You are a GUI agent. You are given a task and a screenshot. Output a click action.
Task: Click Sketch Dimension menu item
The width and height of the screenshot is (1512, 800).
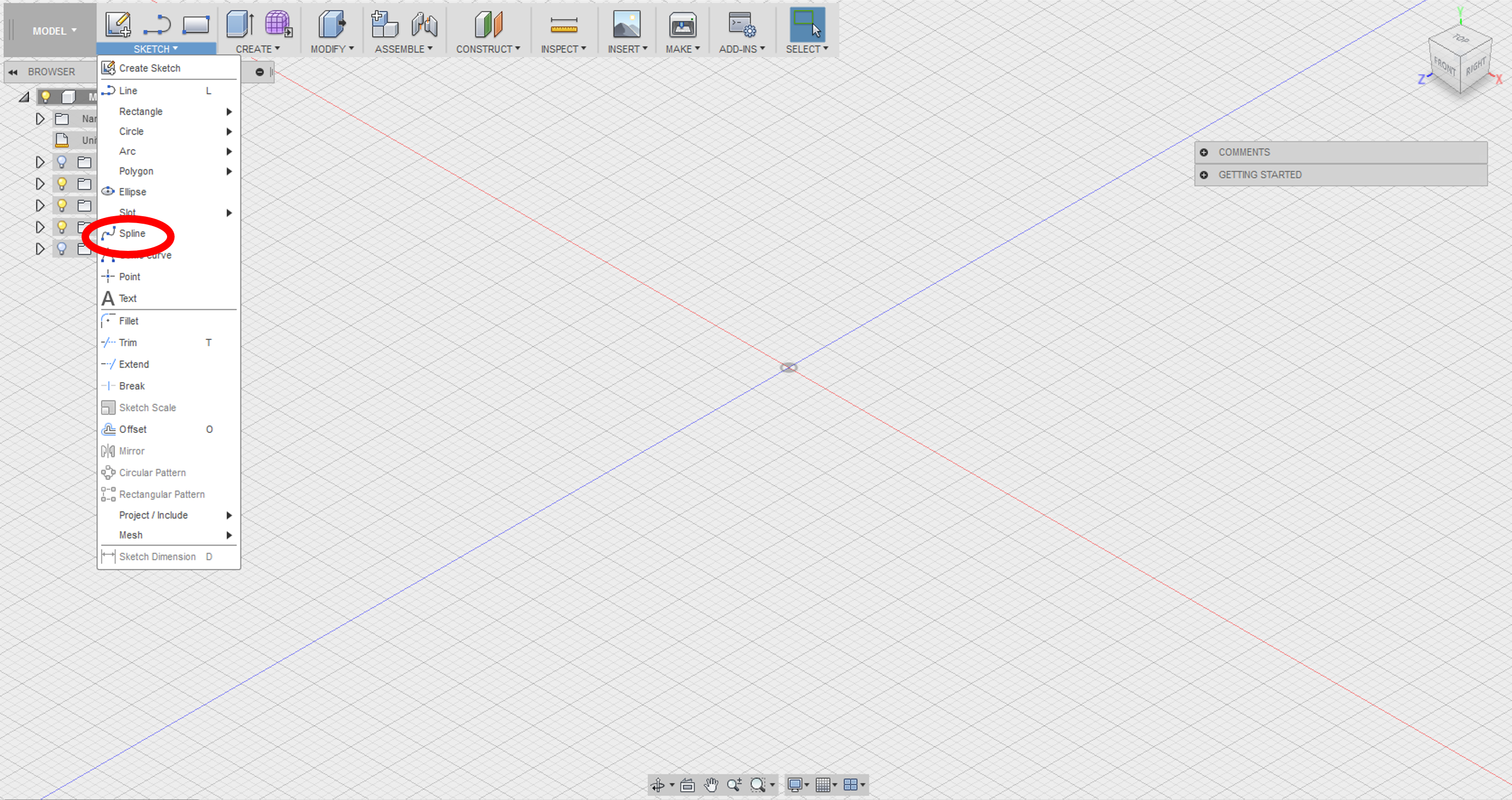(x=157, y=556)
